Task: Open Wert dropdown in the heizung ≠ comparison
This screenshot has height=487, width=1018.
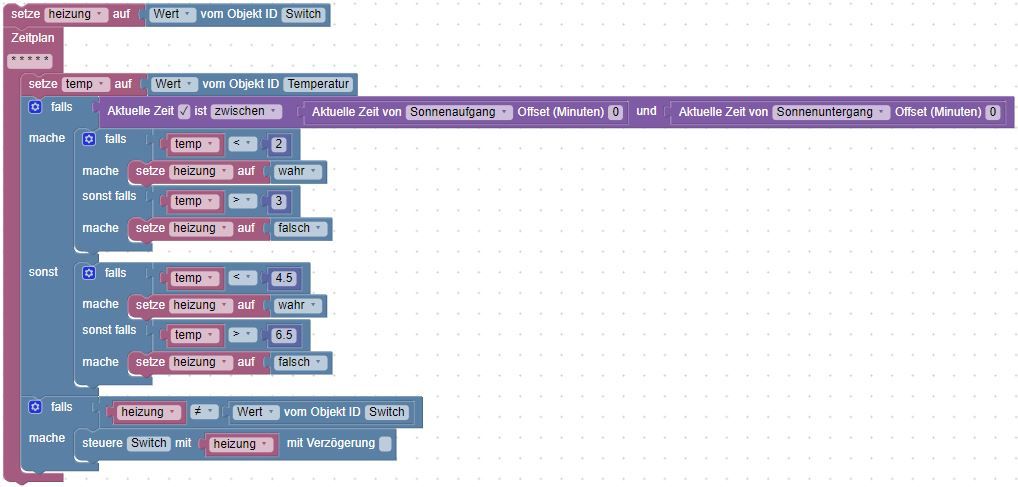Action: pos(256,412)
